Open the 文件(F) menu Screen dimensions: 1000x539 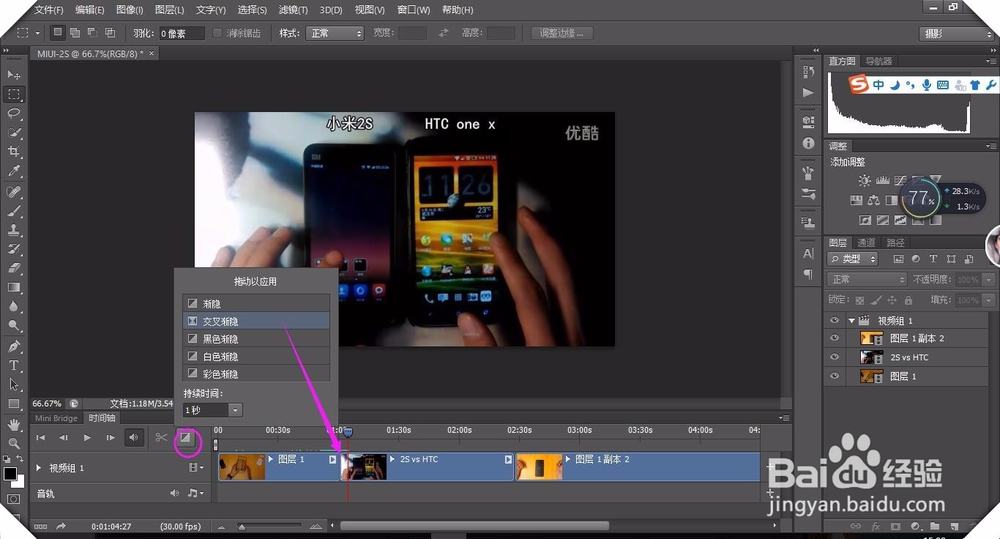(x=49, y=10)
